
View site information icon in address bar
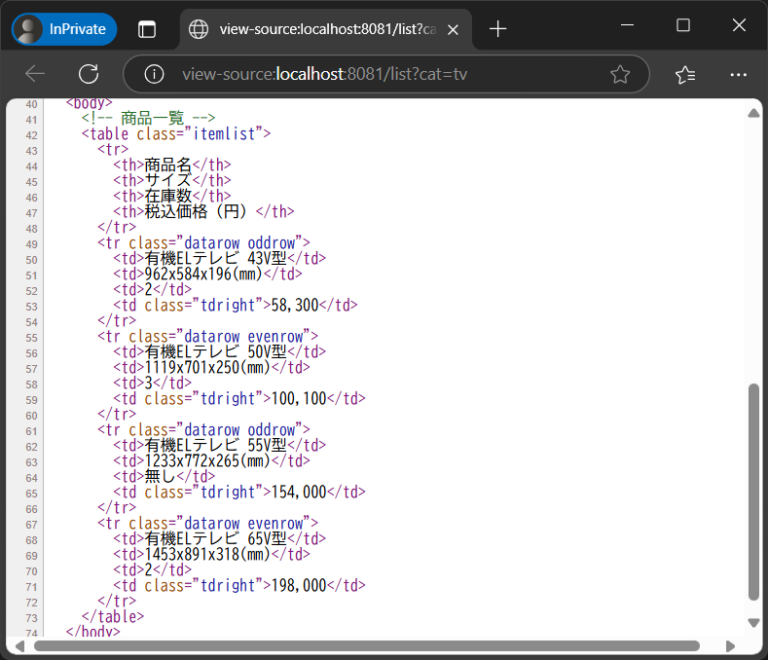tap(154, 74)
